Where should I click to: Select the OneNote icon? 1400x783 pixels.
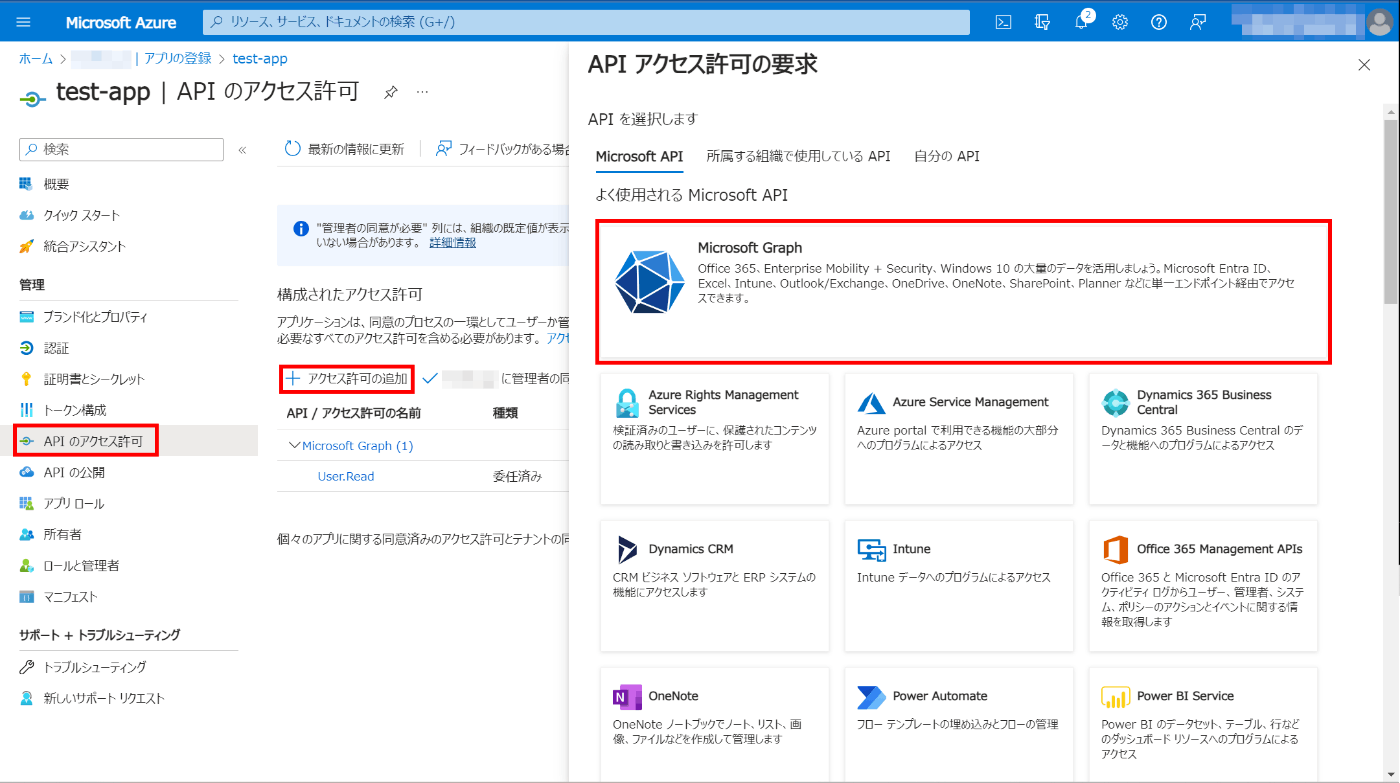(x=627, y=697)
